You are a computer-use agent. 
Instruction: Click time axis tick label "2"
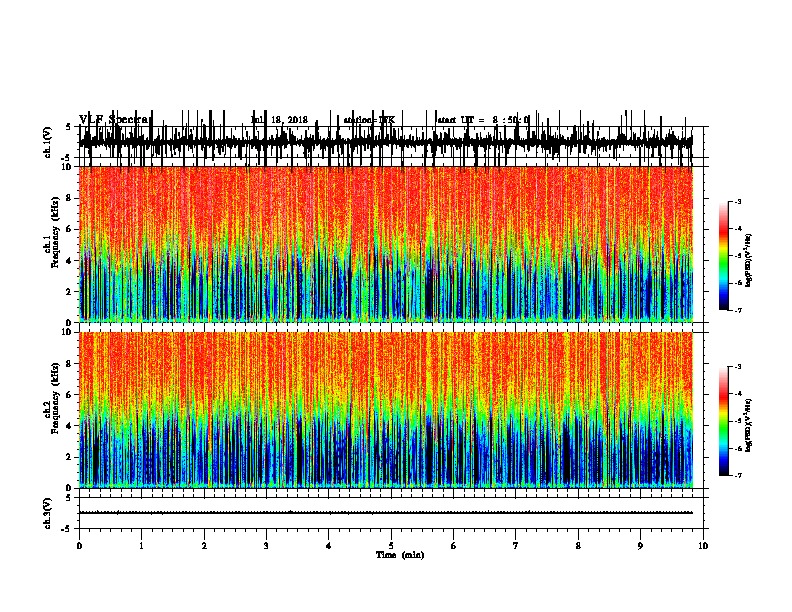point(204,546)
